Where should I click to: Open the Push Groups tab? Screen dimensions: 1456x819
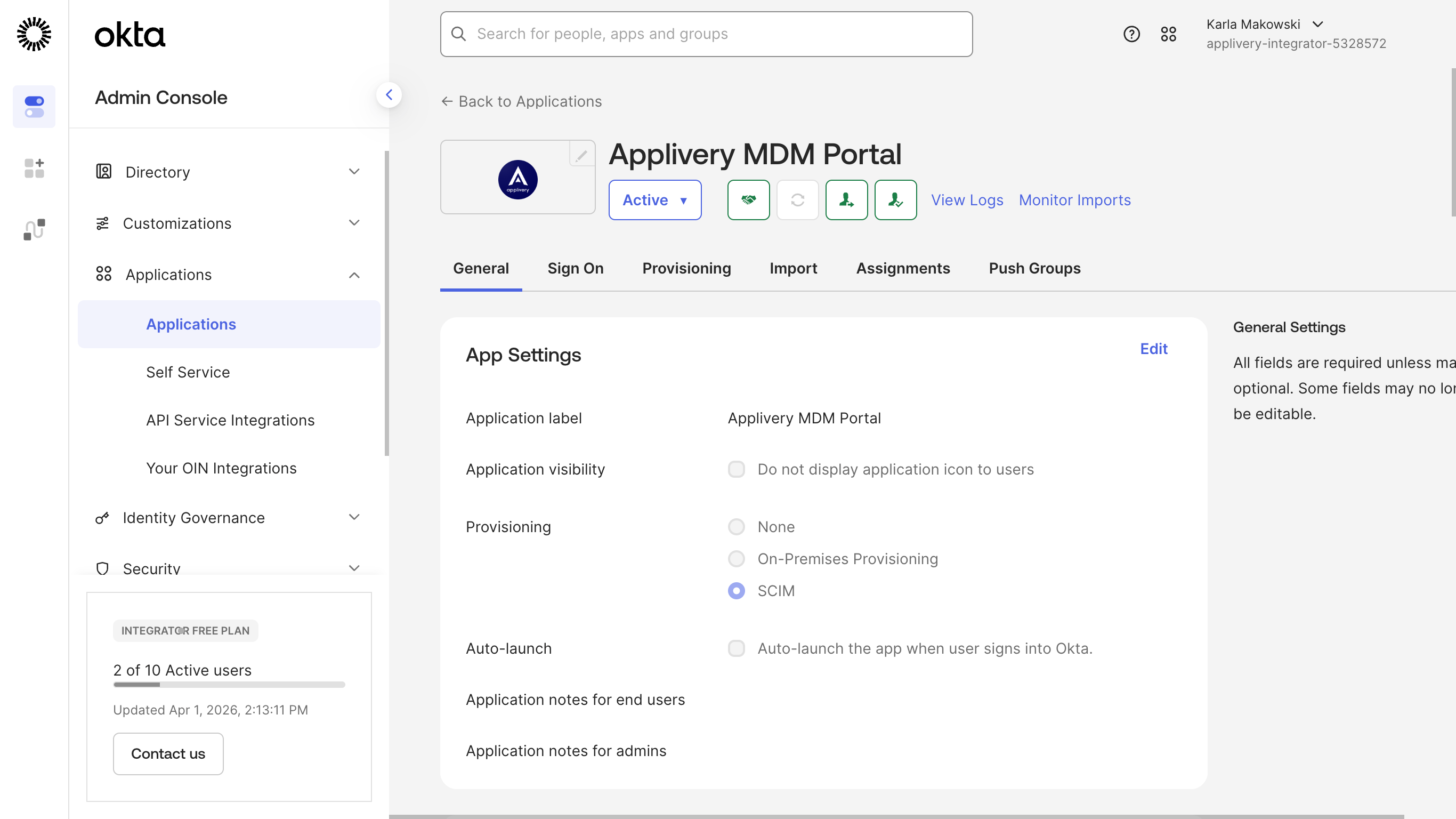click(x=1034, y=268)
